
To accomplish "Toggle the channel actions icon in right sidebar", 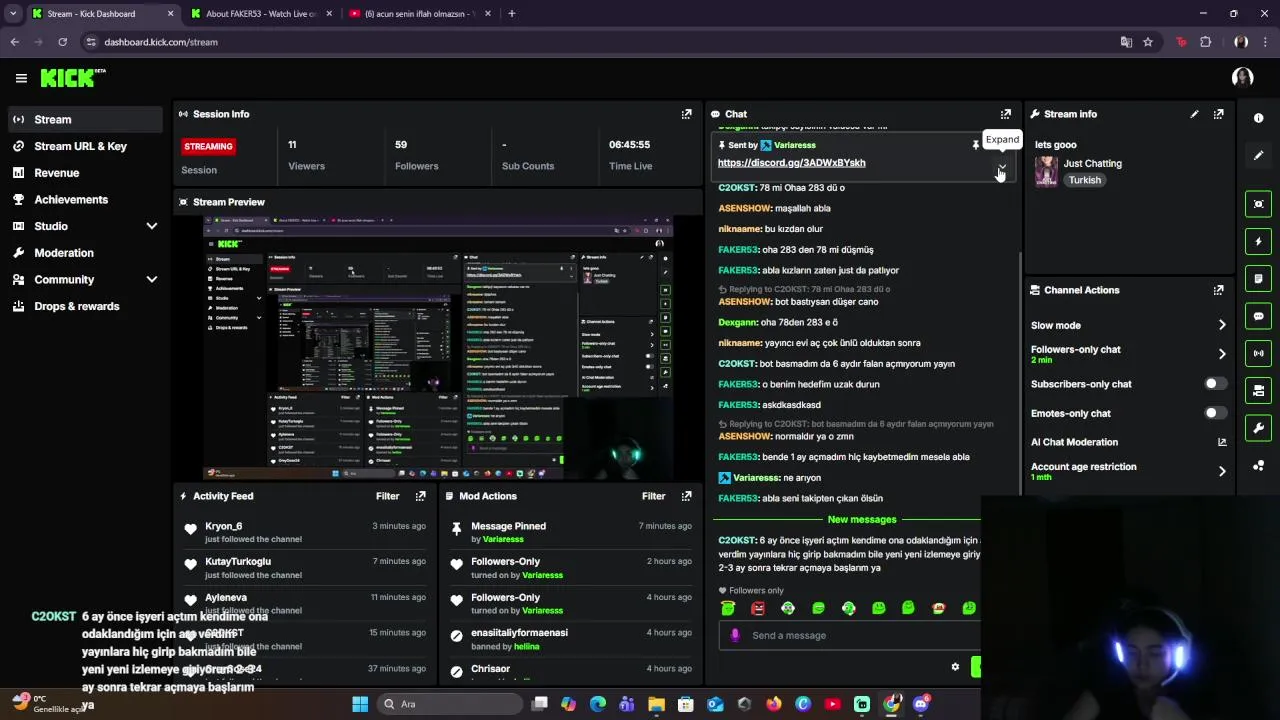I will click(1258, 390).
